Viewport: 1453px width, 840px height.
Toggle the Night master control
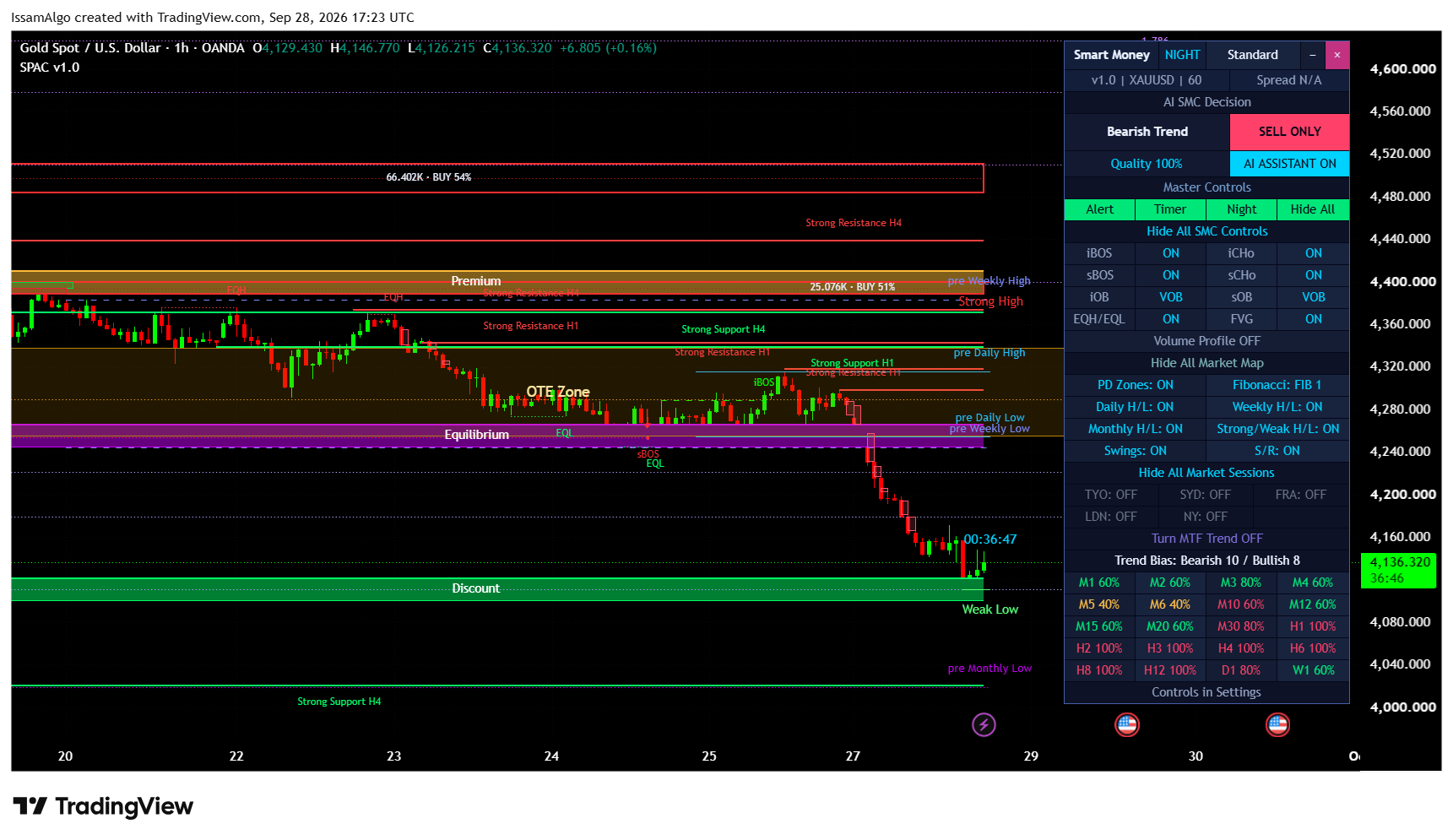click(1242, 209)
